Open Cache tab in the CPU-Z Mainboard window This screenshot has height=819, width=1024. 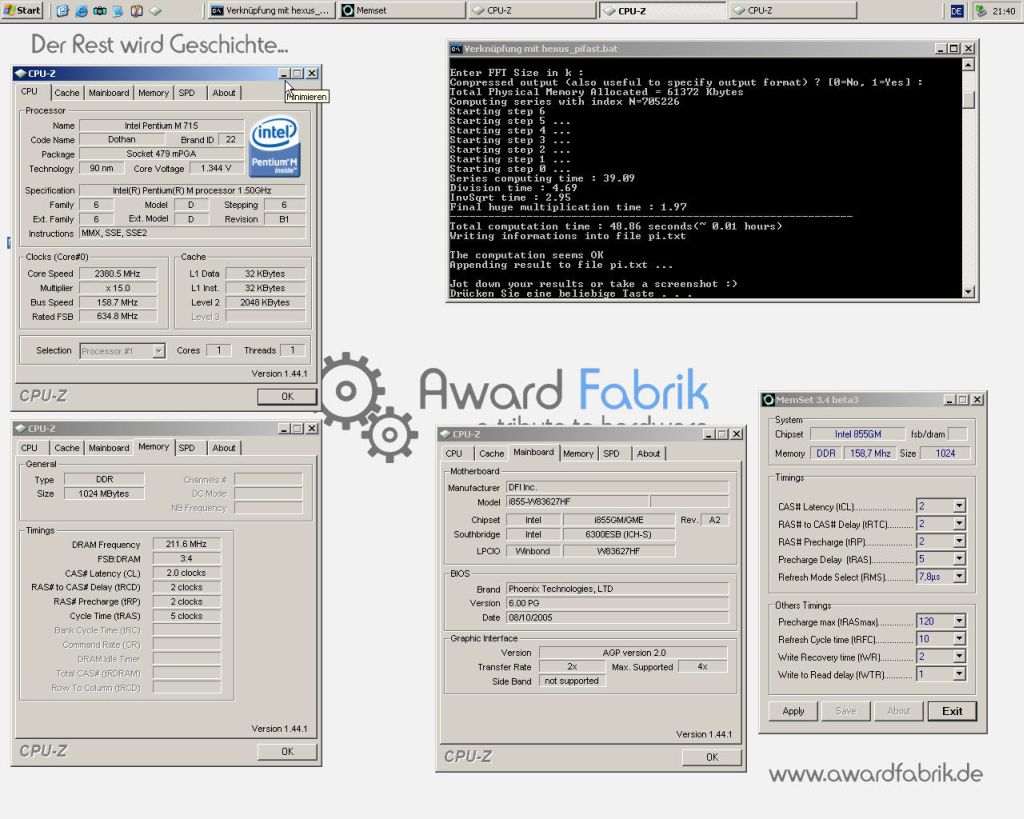point(491,453)
